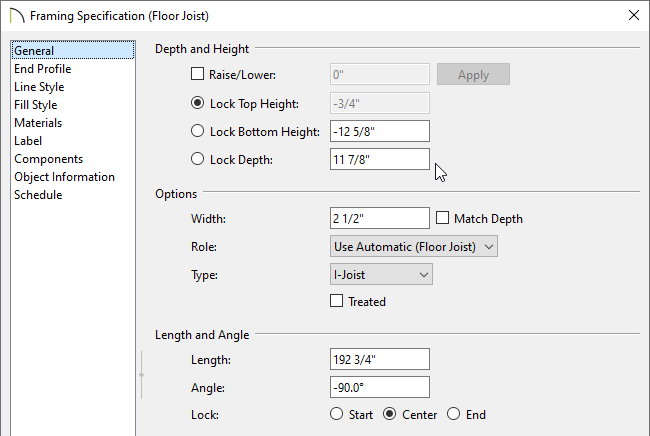
Task: Open the End Profile panel
Action: coord(43,69)
